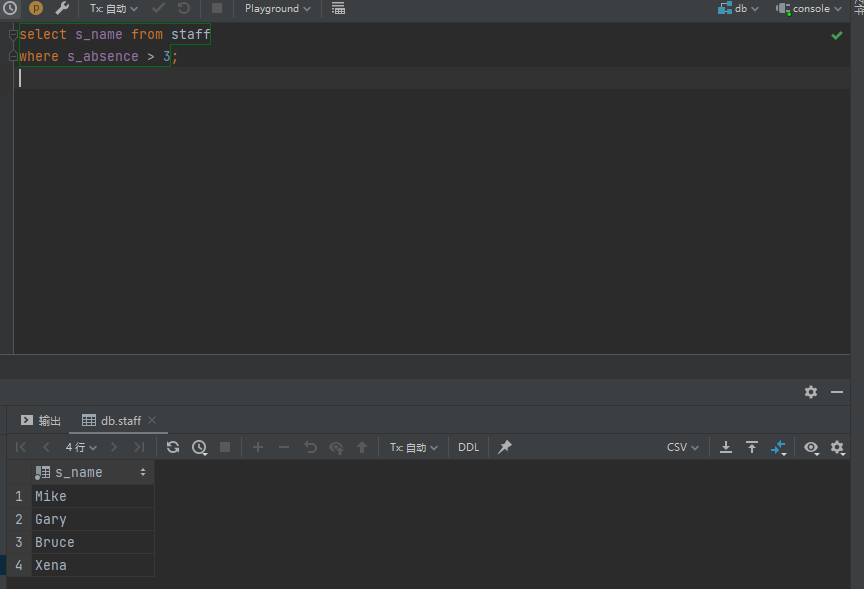Open the CSV export format dropdown
864x589 pixels.
point(683,447)
